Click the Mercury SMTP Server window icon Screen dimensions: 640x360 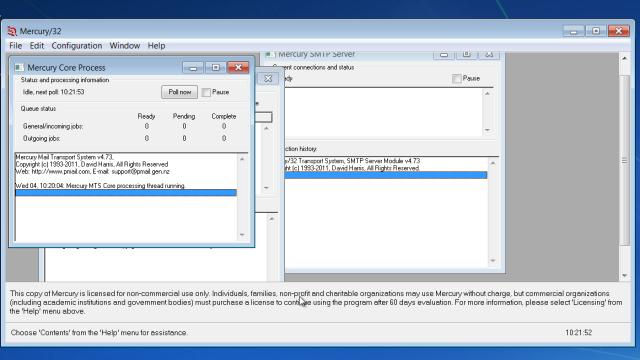[x=268, y=54]
